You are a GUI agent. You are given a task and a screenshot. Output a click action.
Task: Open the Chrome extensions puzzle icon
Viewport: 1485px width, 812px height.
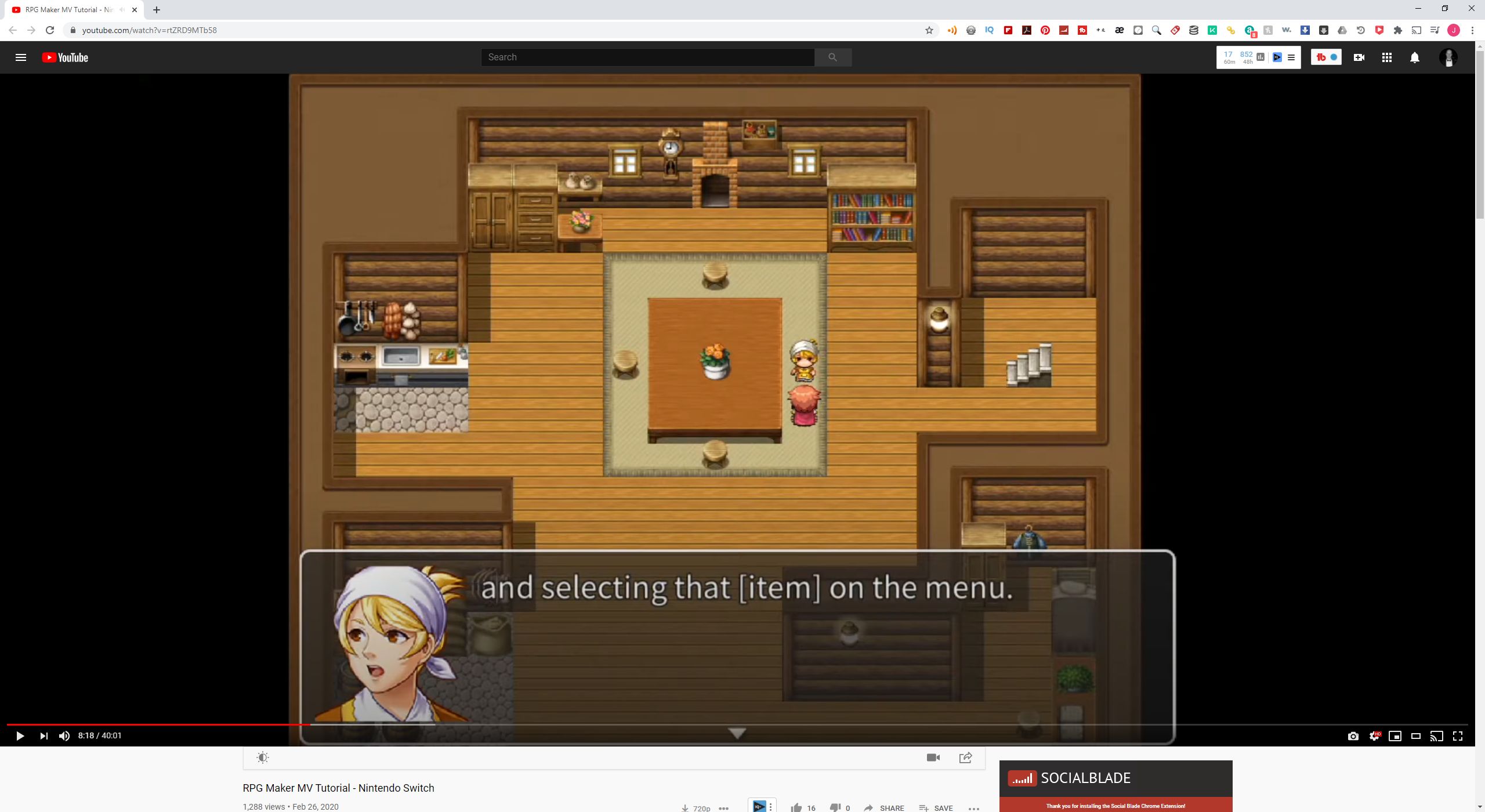pos(1398,30)
